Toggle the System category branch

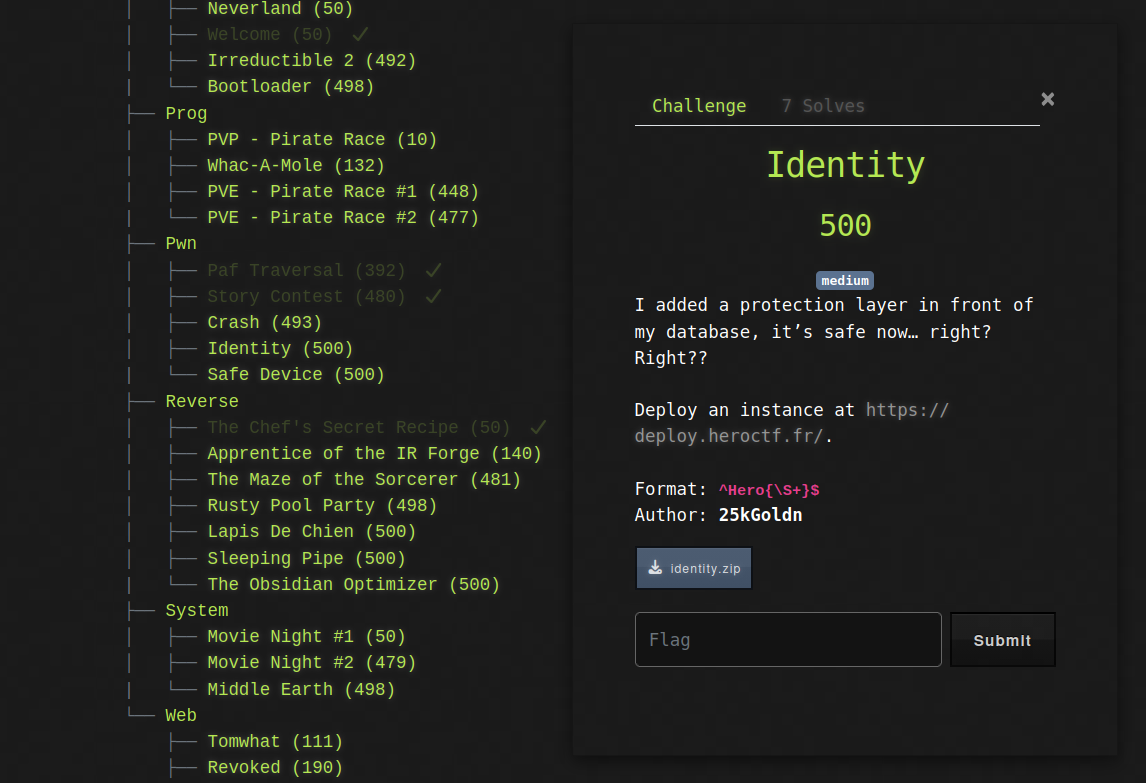click(x=196, y=611)
